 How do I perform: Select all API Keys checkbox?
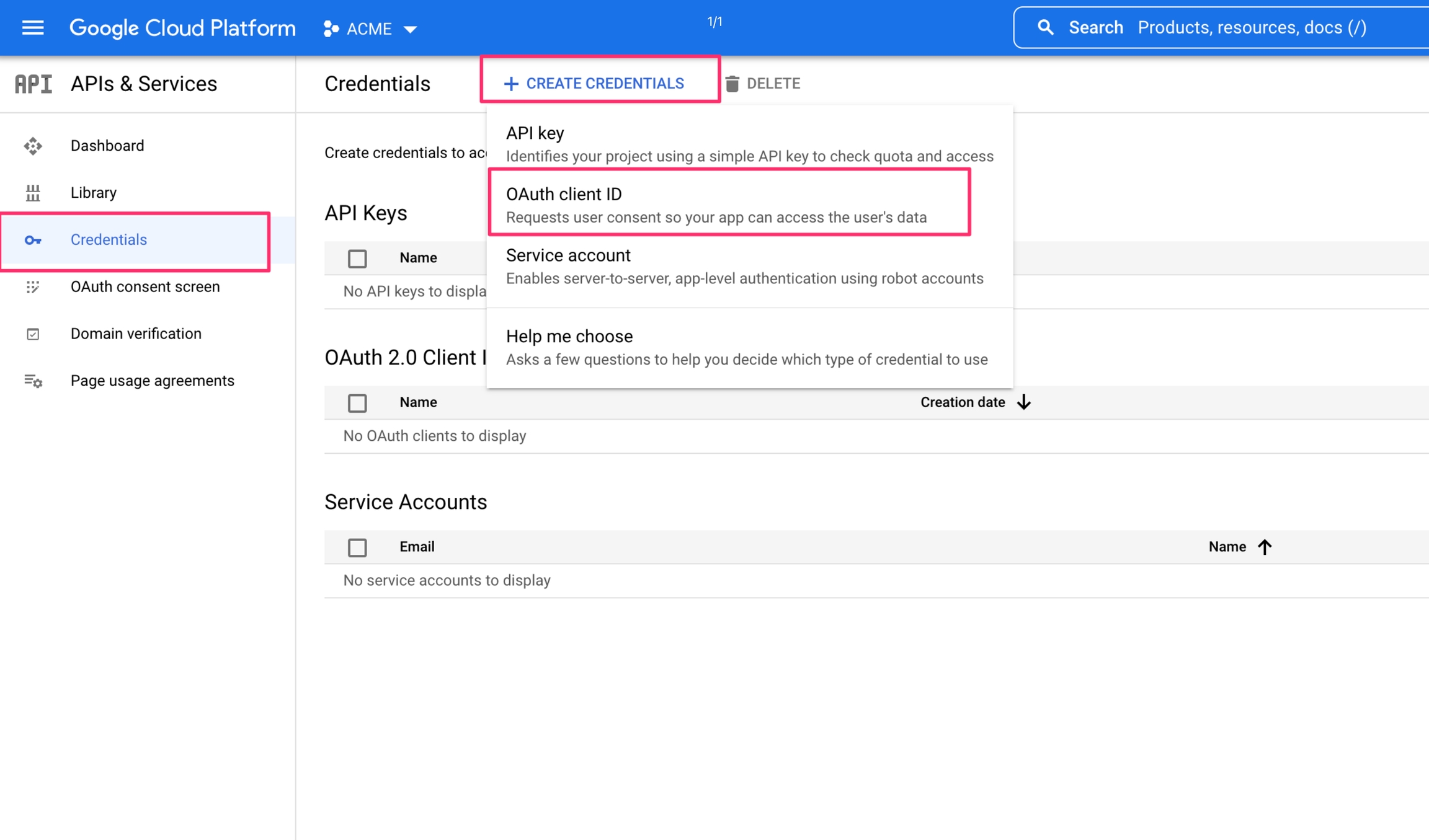click(x=357, y=259)
